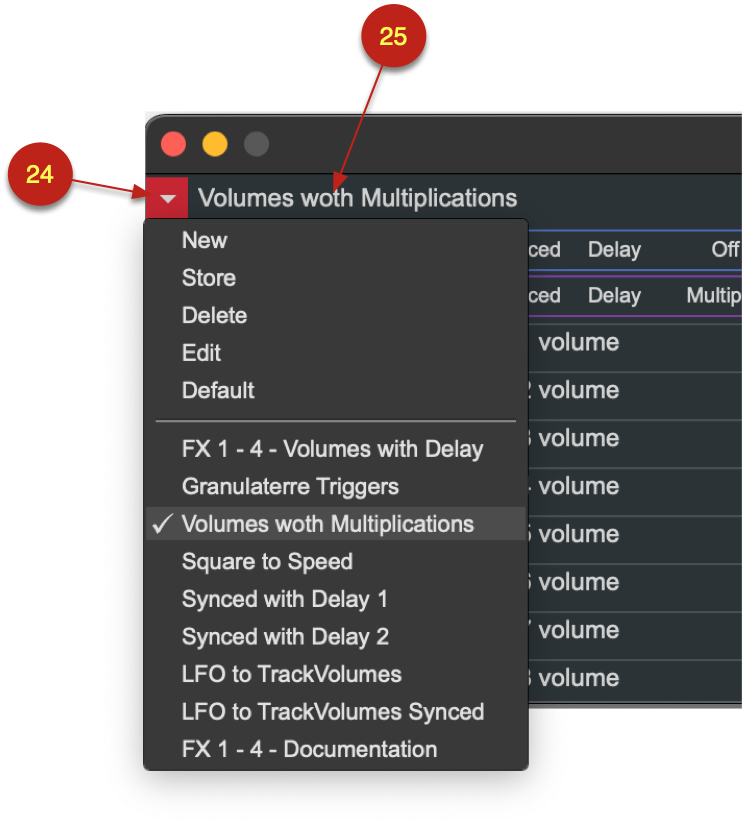Load the Square to Speed preset

pos(267,561)
